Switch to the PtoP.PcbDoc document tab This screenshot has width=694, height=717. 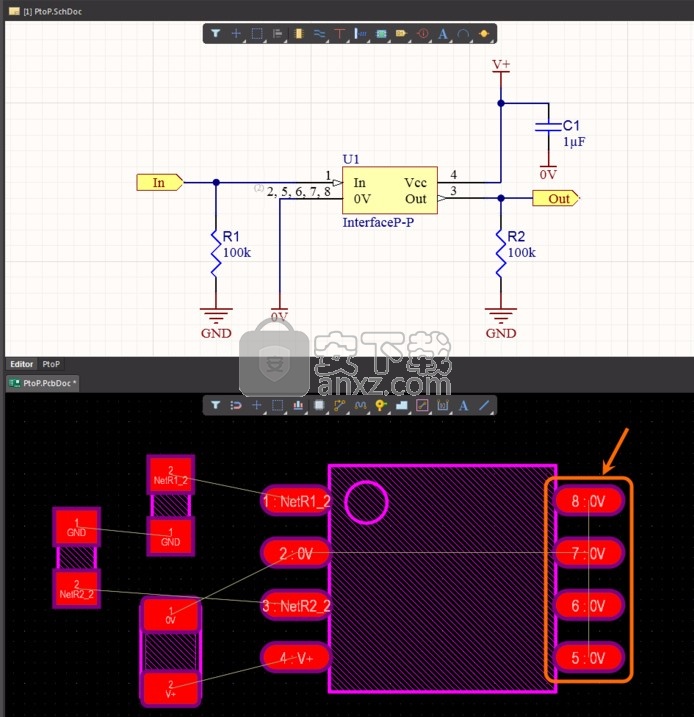point(43,383)
